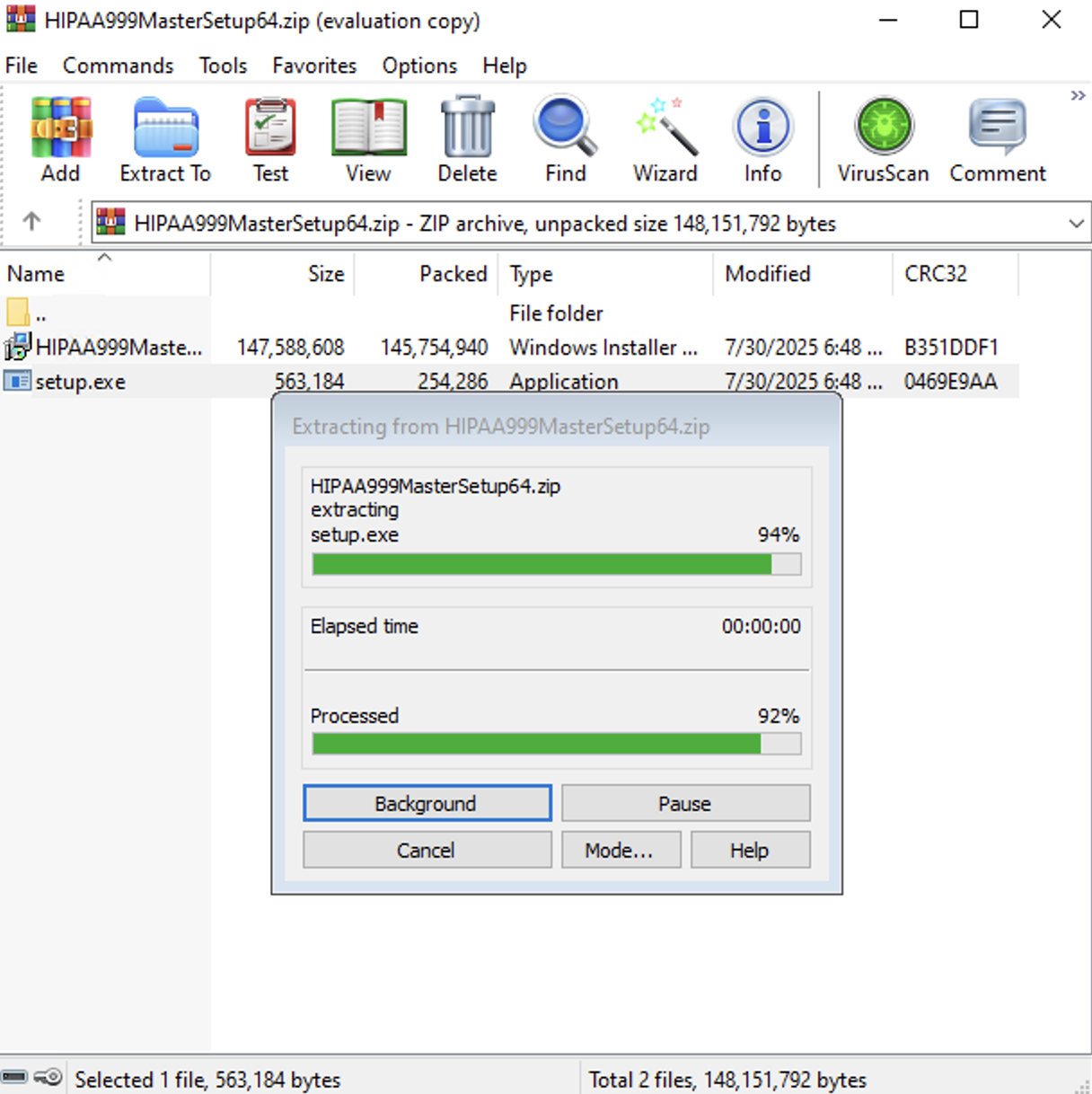1092x1094 pixels.
Task: Open the Mode... settings button
Action: pos(621,850)
